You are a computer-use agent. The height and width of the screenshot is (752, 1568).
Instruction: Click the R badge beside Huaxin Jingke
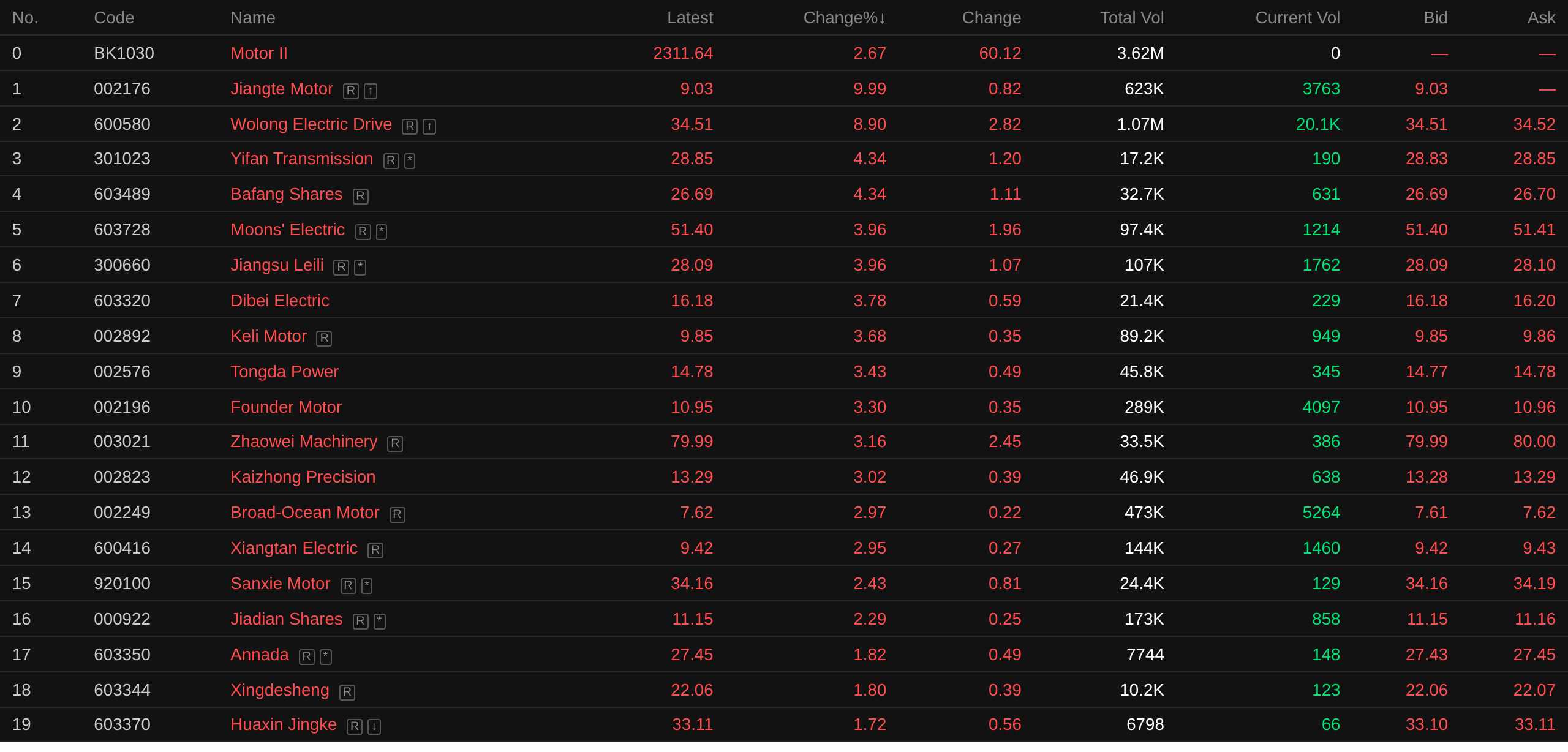click(x=355, y=726)
